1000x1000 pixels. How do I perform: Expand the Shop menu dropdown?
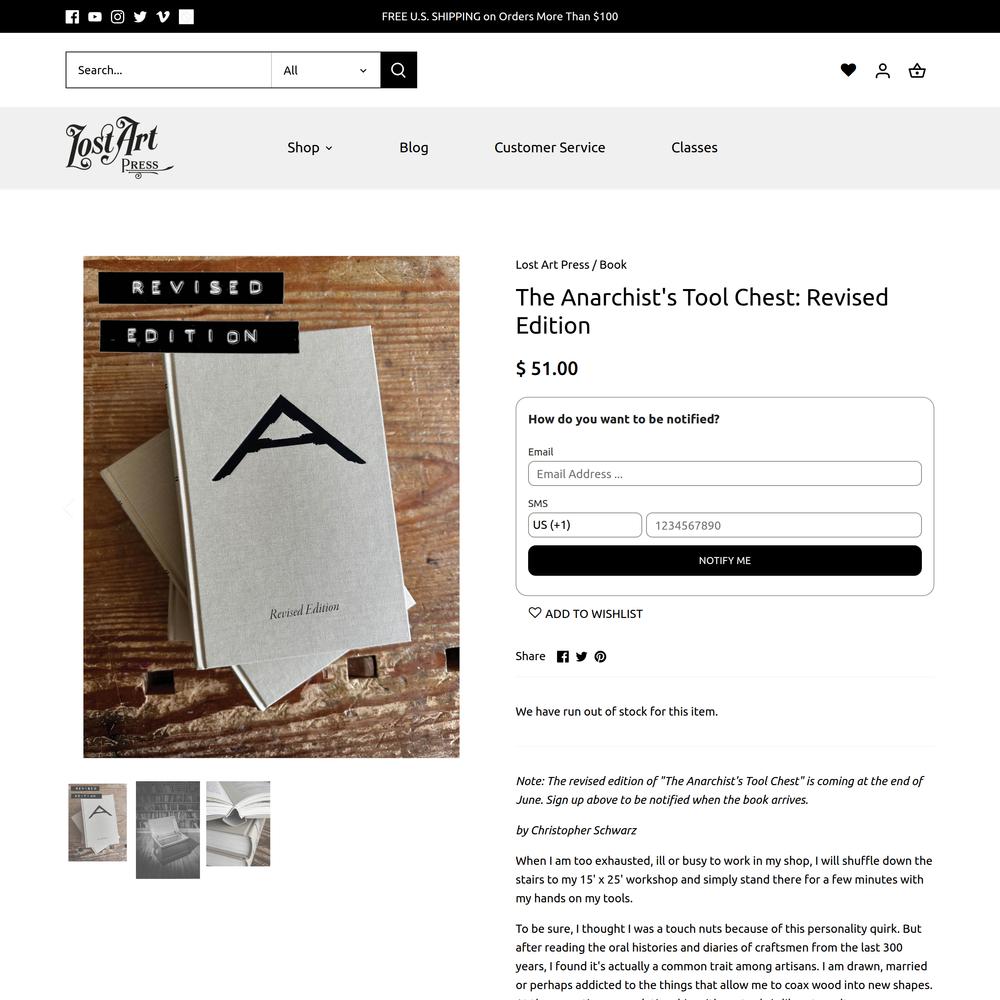[x=310, y=147]
